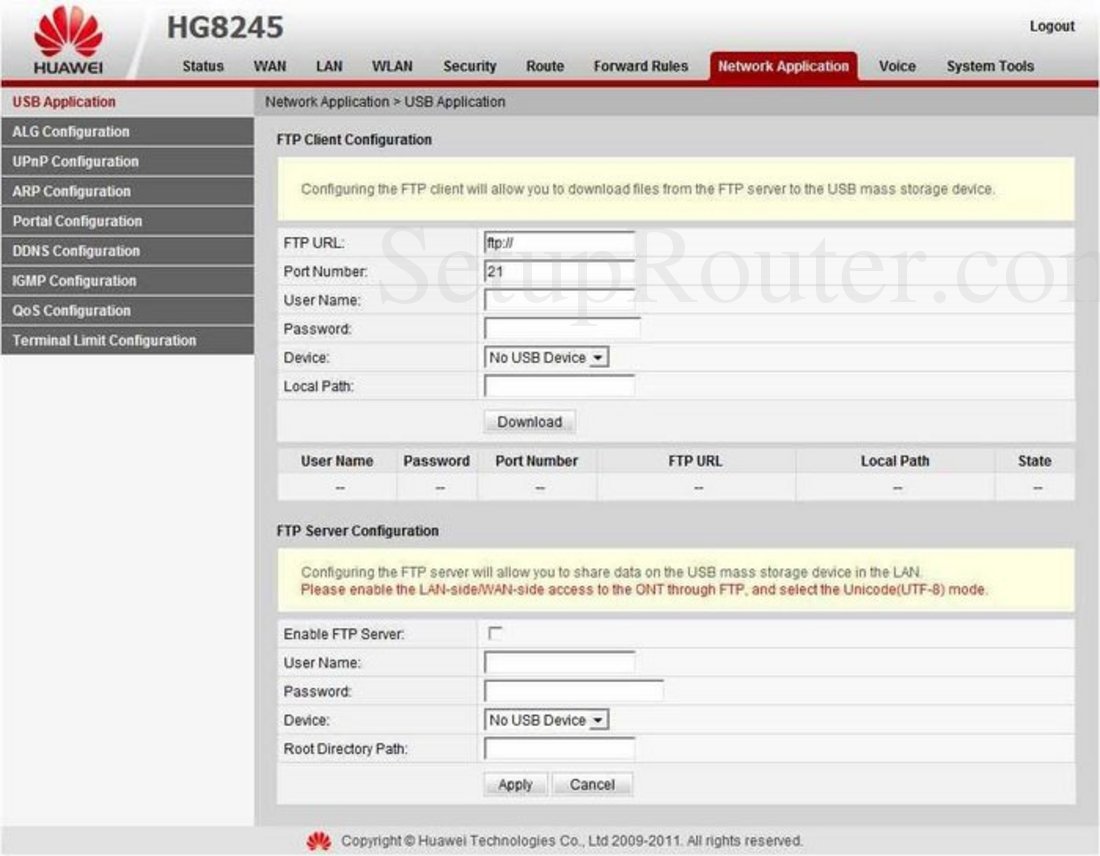Apply the FTP server settings
Screen dimensions: 1100x856
click(515, 784)
